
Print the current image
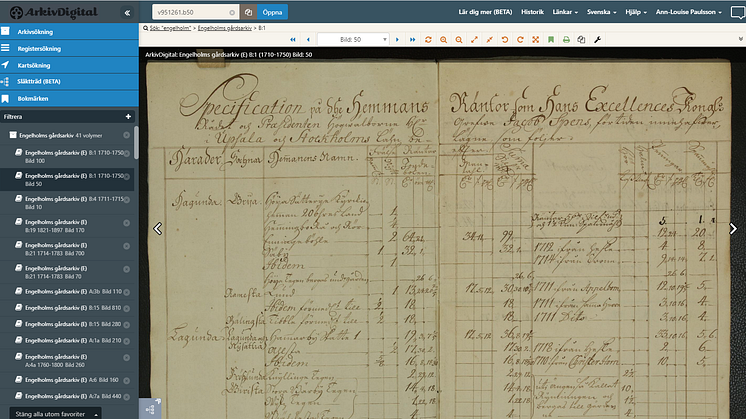[566, 39]
